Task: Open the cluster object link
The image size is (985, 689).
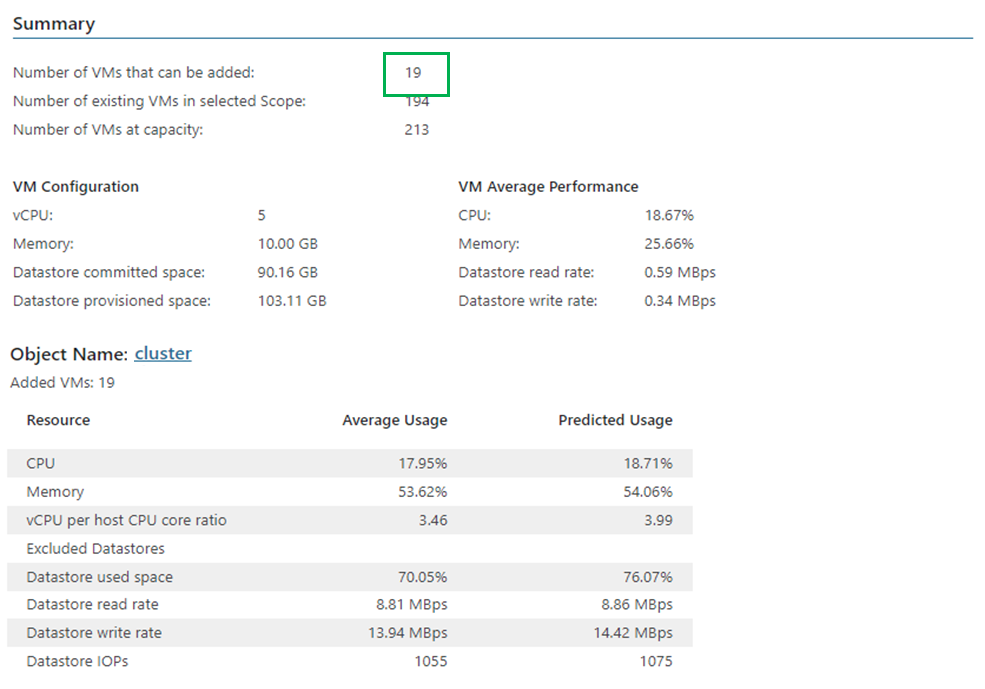Action: point(163,354)
